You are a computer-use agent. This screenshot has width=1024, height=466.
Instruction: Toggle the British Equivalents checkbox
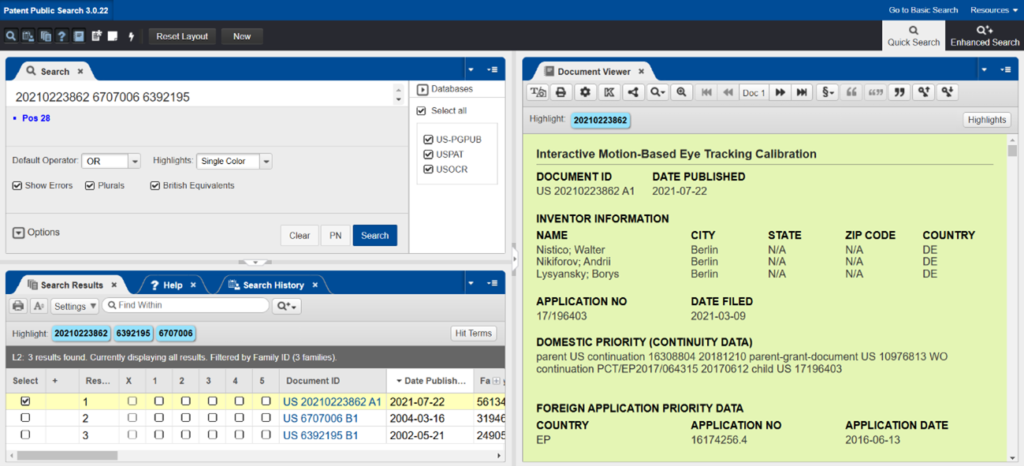pyautogui.click(x=155, y=185)
